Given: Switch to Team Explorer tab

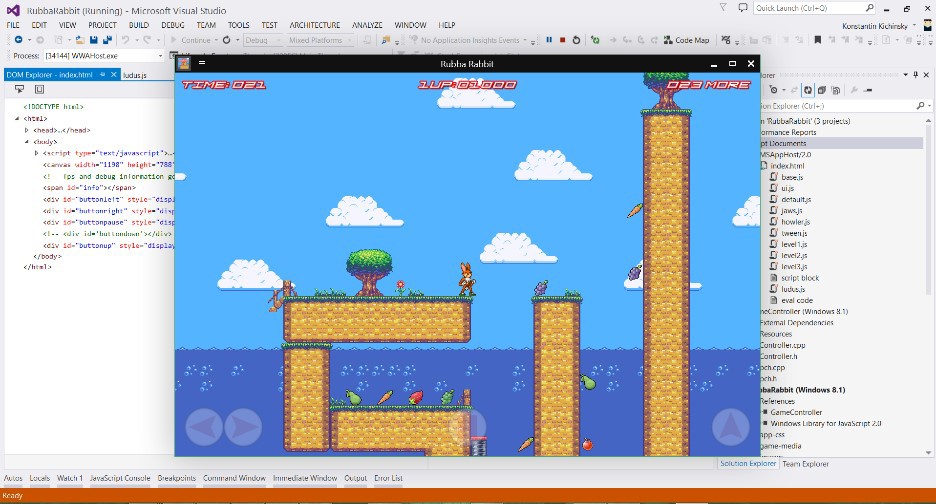Looking at the screenshot, I should pyautogui.click(x=805, y=463).
